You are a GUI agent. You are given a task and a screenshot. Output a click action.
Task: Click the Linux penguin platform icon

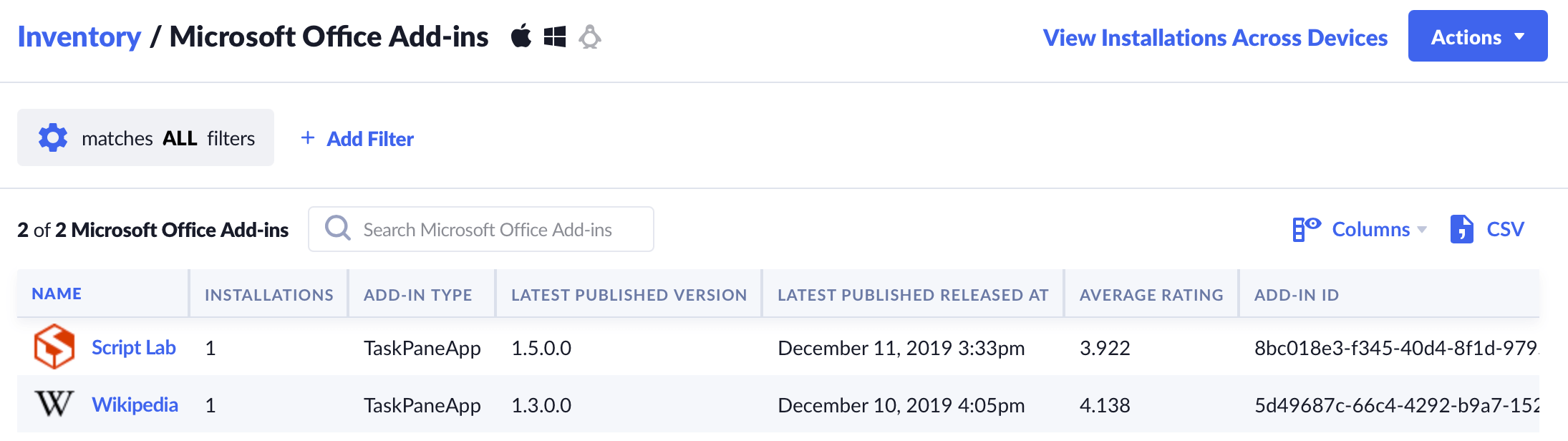click(x=590, y=37)
